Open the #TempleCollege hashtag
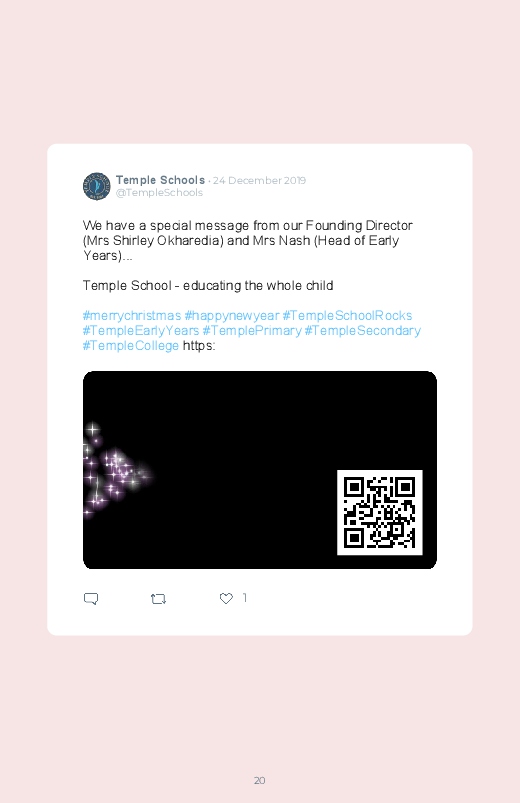 pyautogui.click(x=131, y=346)
